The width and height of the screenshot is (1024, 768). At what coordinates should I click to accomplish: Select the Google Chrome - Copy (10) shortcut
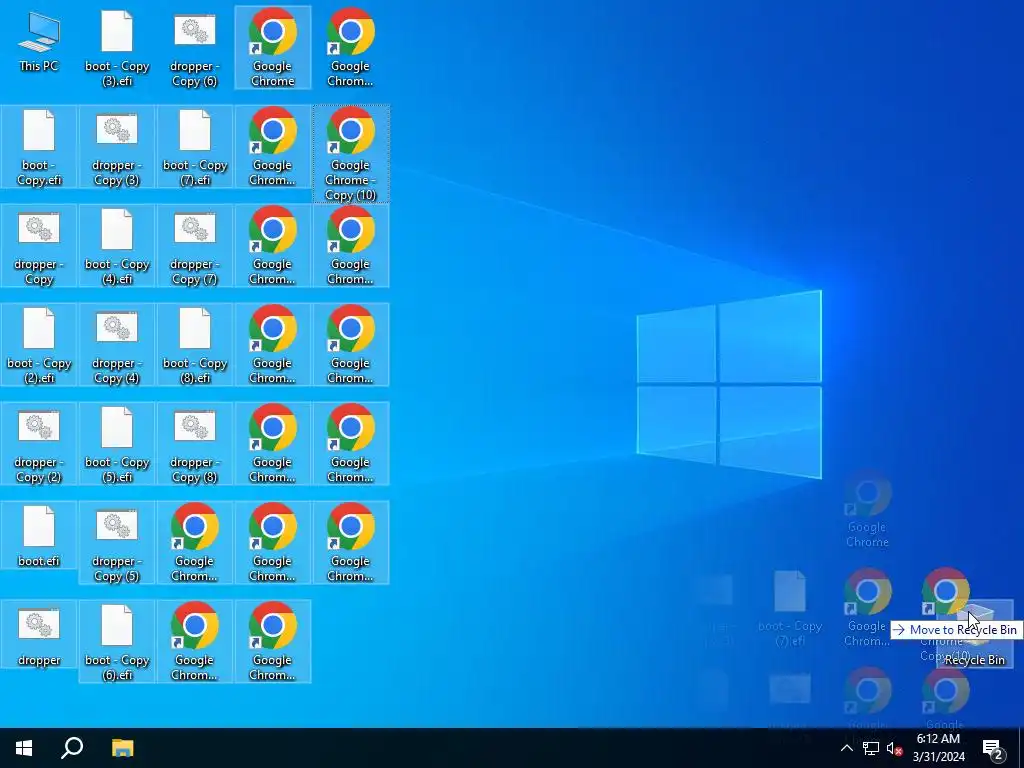pos(351,154)
